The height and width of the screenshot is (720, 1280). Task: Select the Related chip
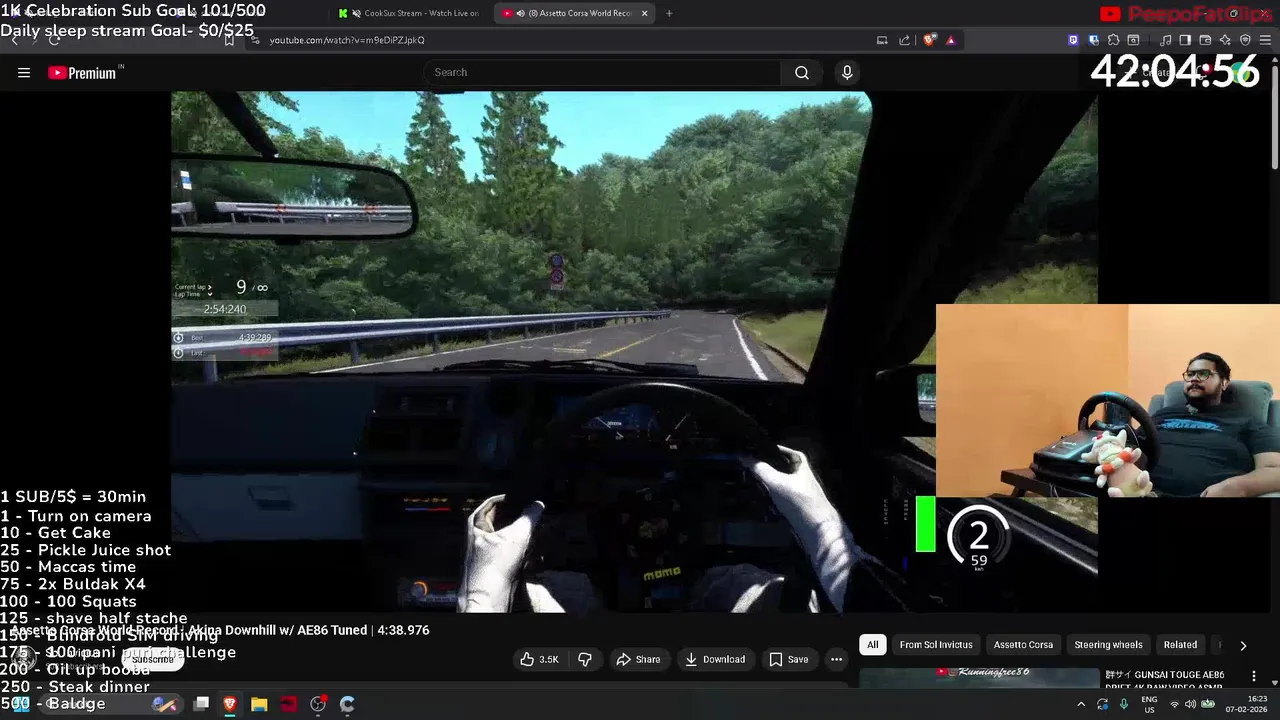(1180, 645)
